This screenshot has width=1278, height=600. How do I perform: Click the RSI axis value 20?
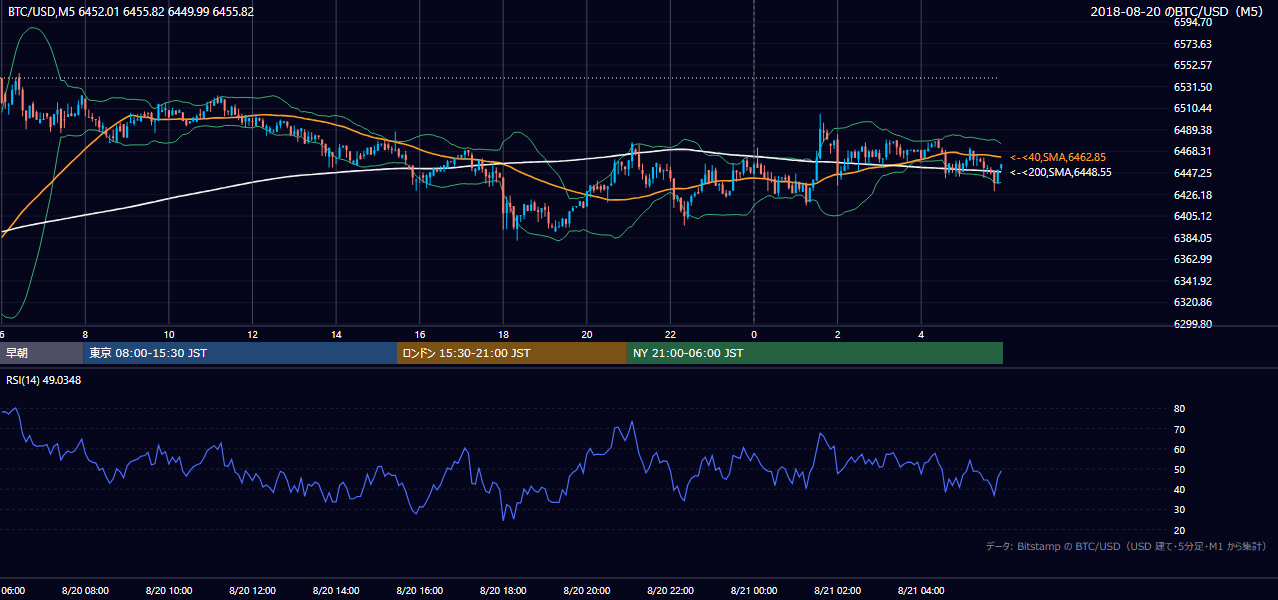click(x=1179, y=530)
